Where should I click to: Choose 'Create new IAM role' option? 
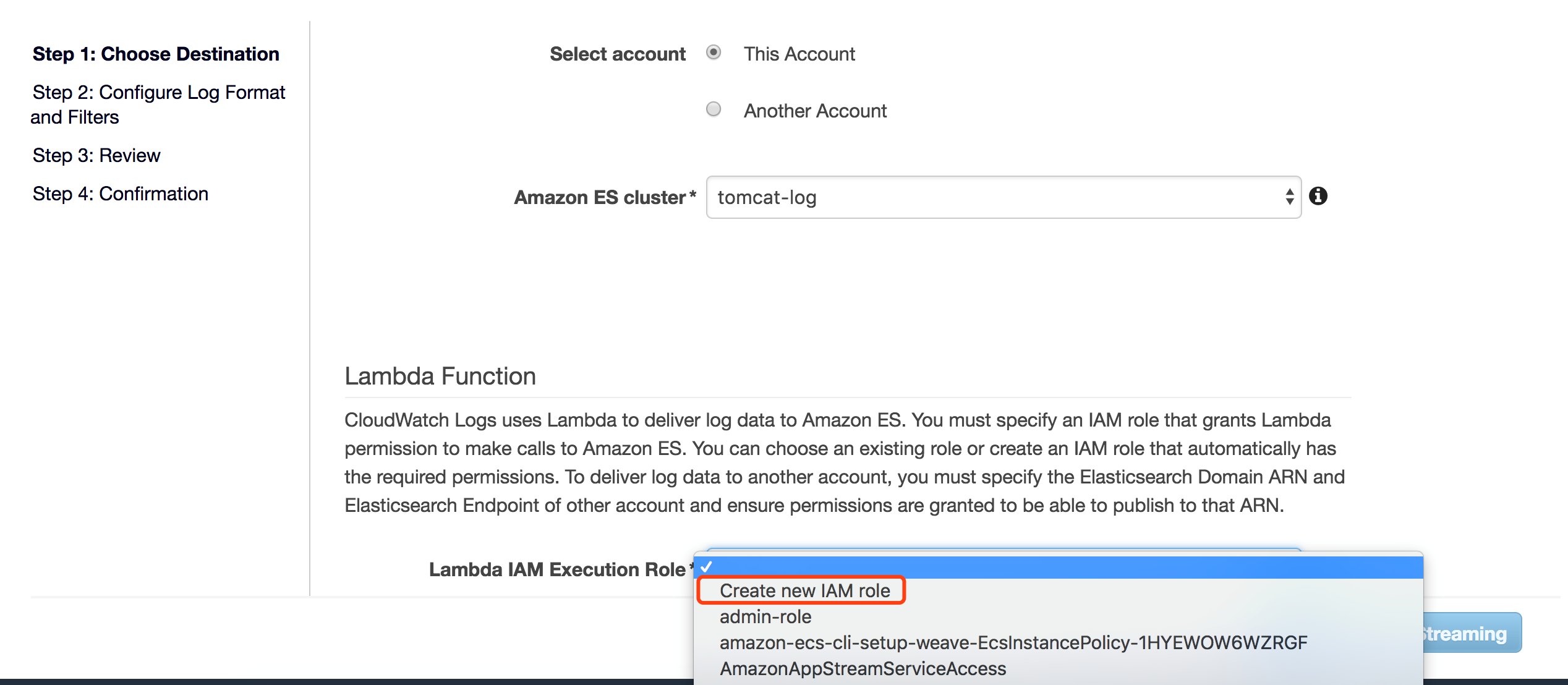click(x=804, y=590)
